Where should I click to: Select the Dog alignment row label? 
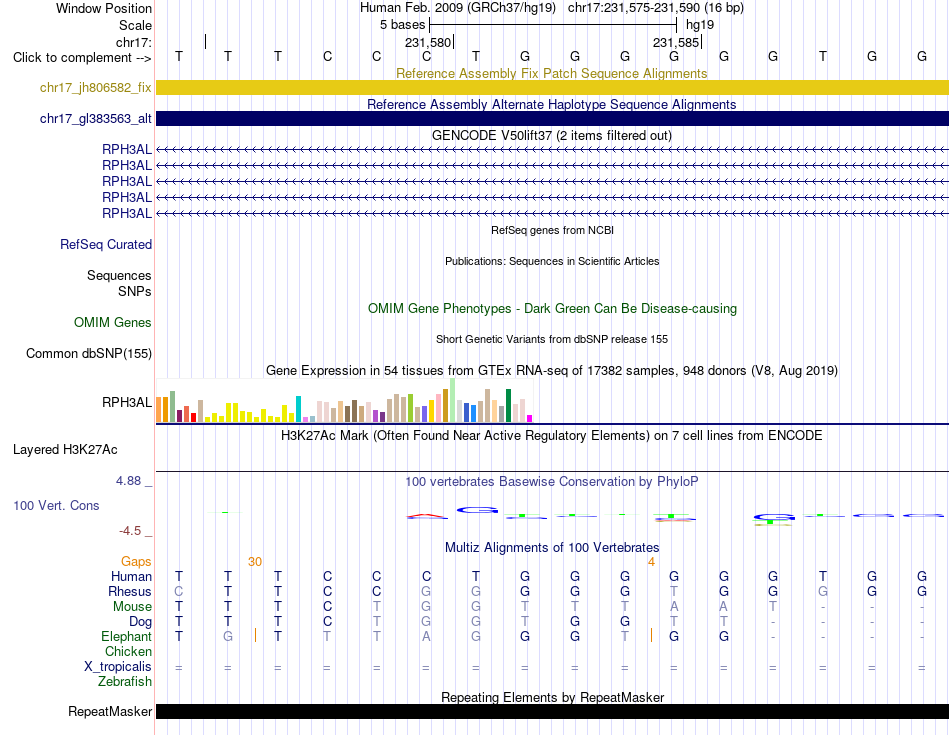[x=140, y=622]
